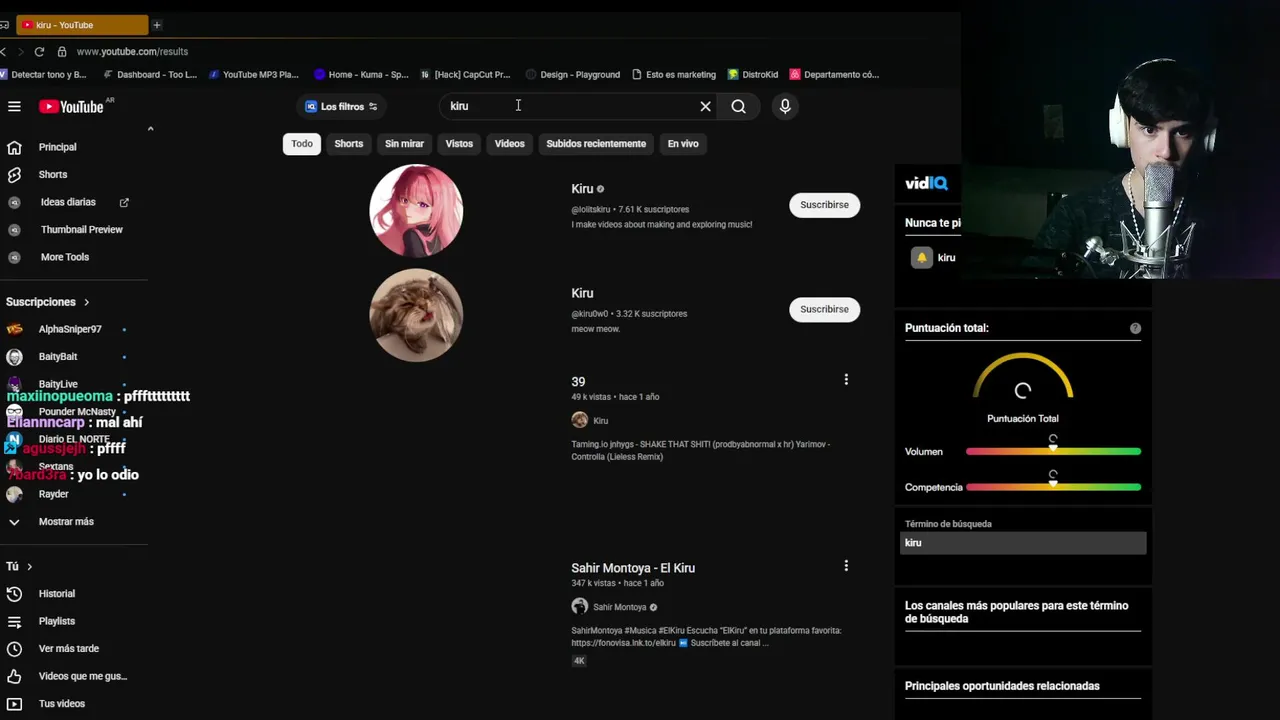Viewport: 1280px width, 720px height.
Task: Open the YouTube hamburger guide menu
Action: 14,106
